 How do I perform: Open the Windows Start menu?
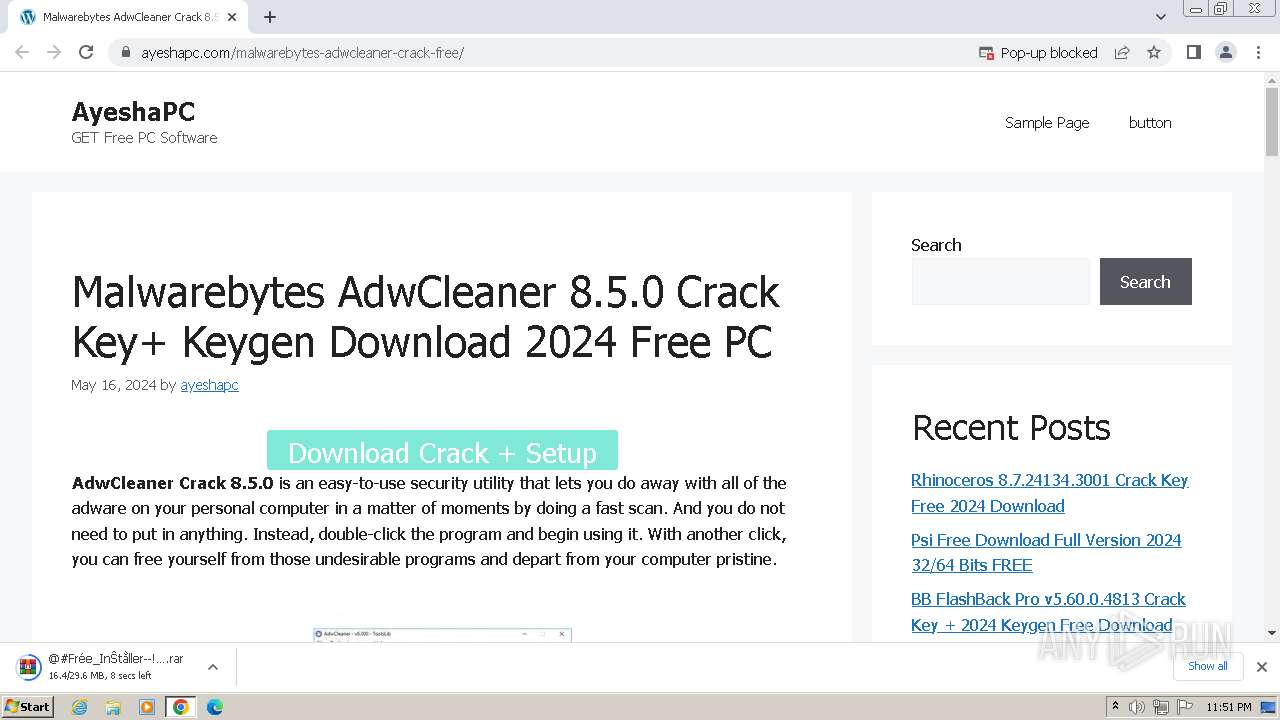coord(27,707)
